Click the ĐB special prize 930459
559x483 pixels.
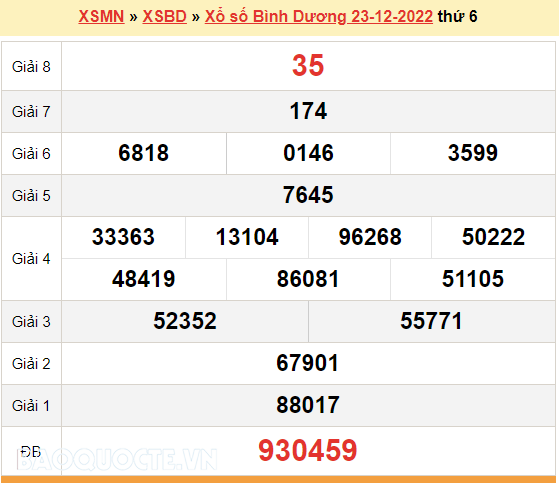click(308, 450)
